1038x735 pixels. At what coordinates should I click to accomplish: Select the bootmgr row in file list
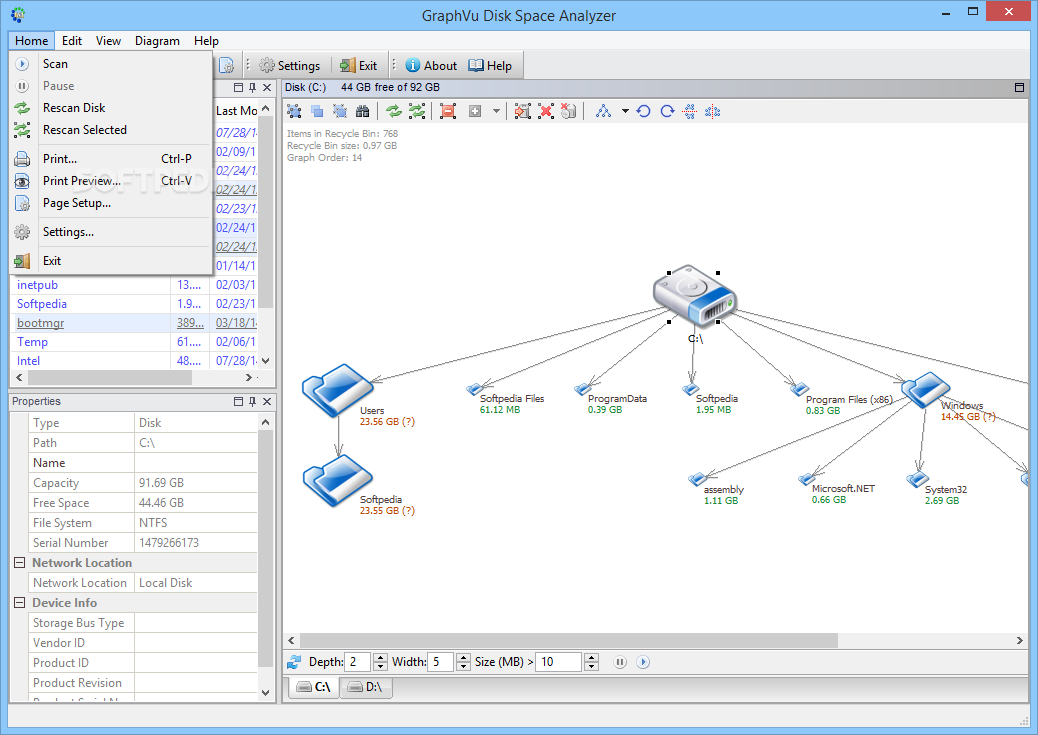click(135, 322)
